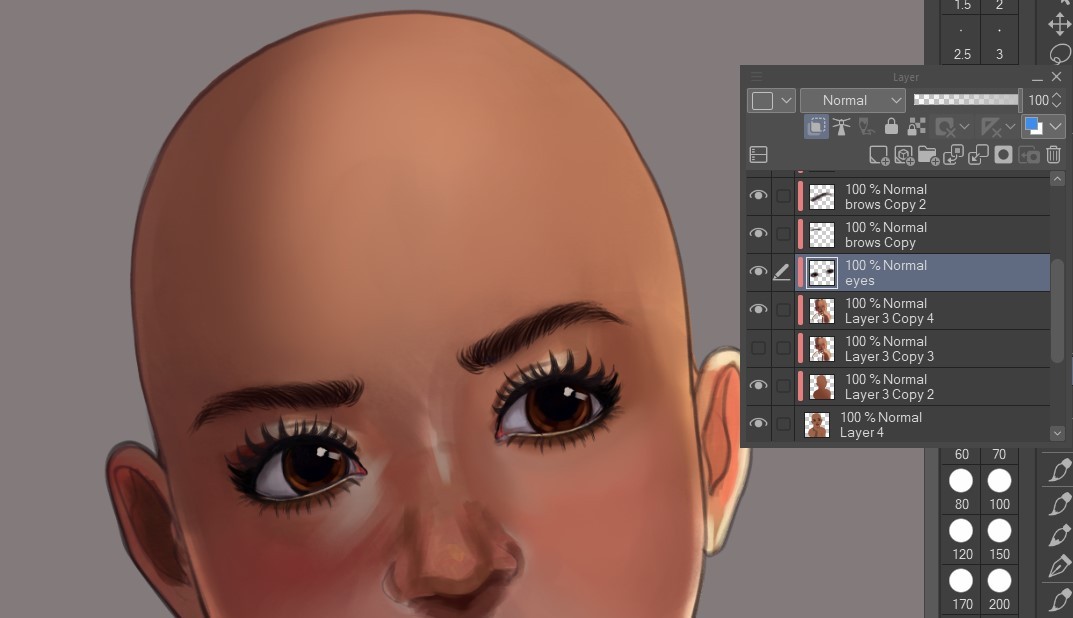Toggle Clip to Layer Below icon

point(816,127)
